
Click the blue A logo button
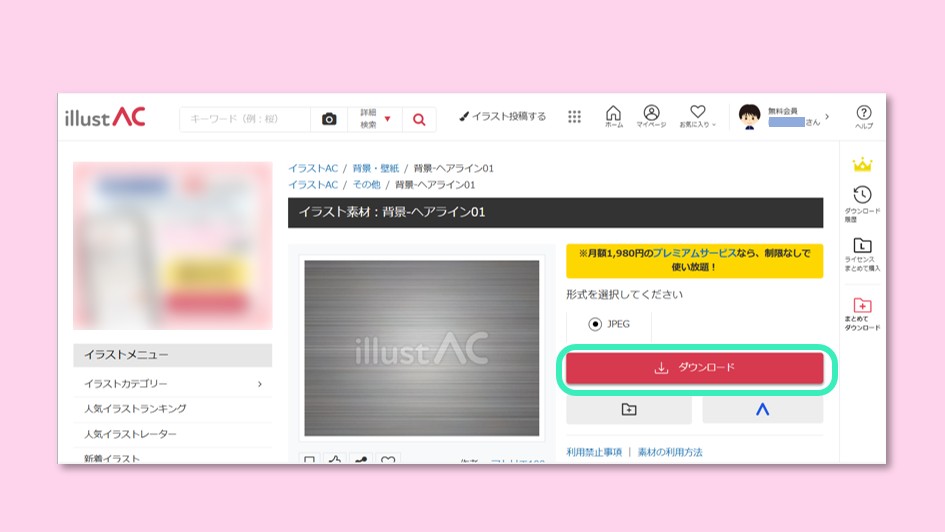(762, 410)
